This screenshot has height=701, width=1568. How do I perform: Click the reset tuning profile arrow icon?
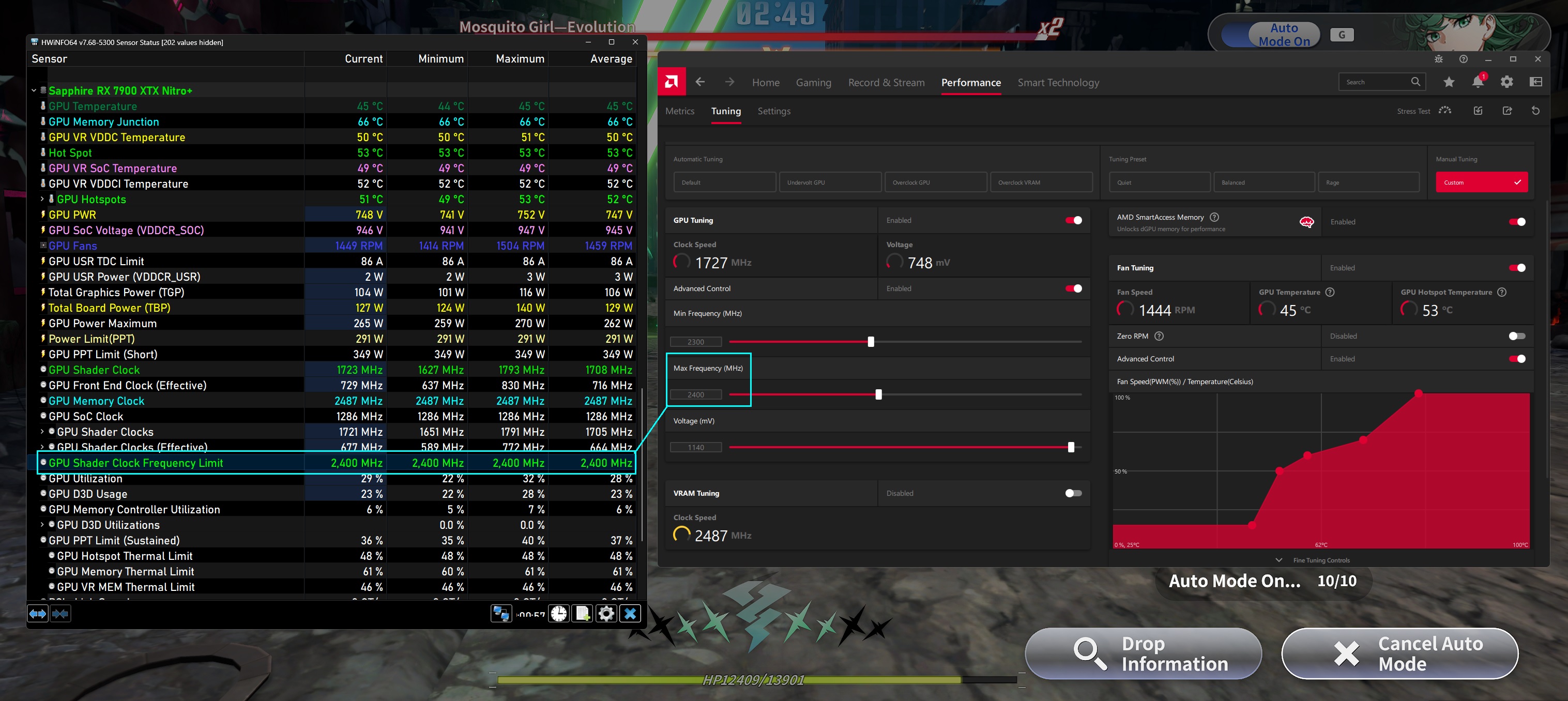1535,111
